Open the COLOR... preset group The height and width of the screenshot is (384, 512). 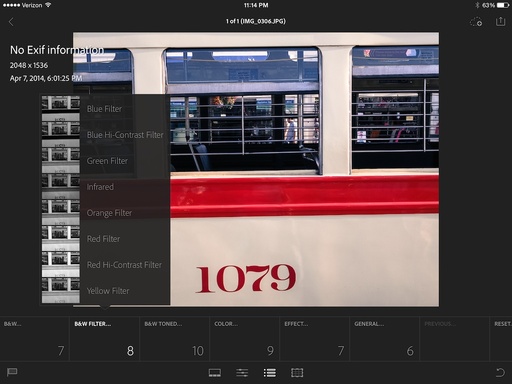tap(244, 338)
